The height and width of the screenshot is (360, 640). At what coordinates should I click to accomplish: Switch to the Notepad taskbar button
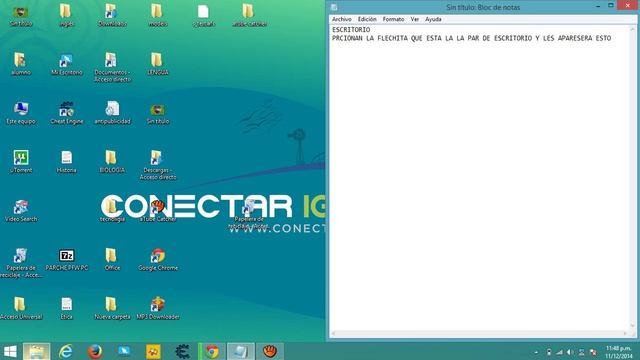pos(240,351)
